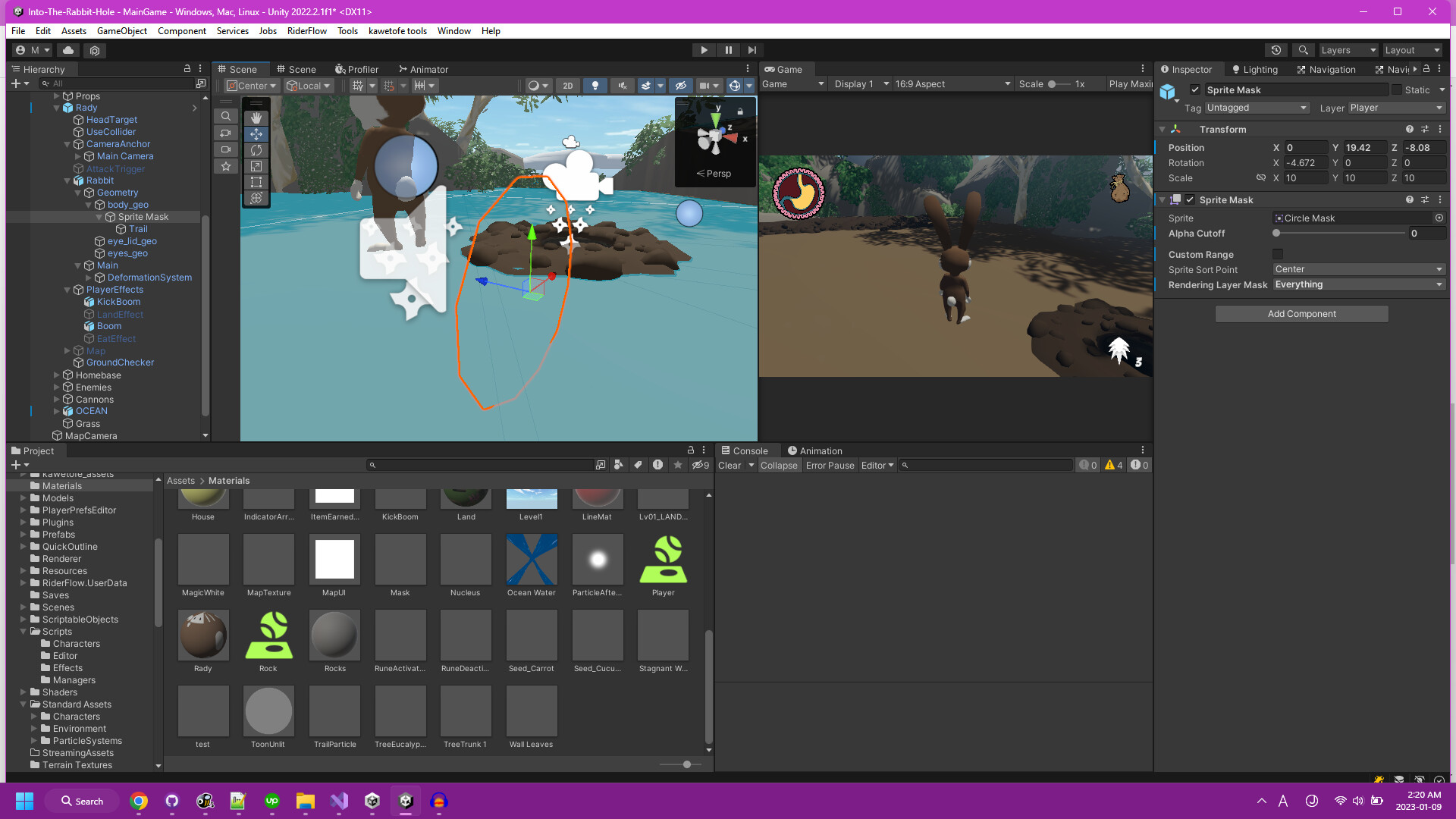This screenshot has width=1456, height=819.
Task: Mute Scene view audio icon
Action: (623, 85)
